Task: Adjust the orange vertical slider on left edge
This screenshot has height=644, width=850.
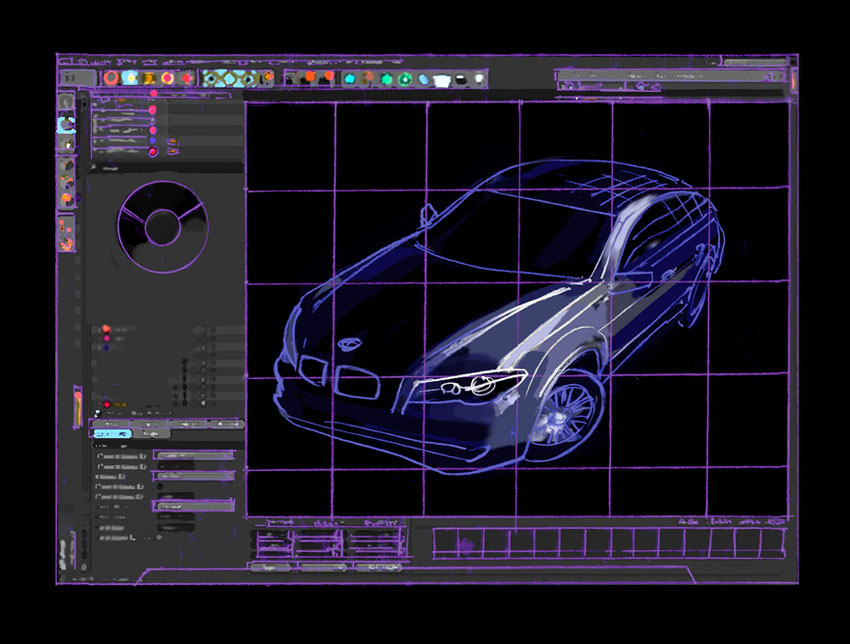Action: [x=78, y=408]
